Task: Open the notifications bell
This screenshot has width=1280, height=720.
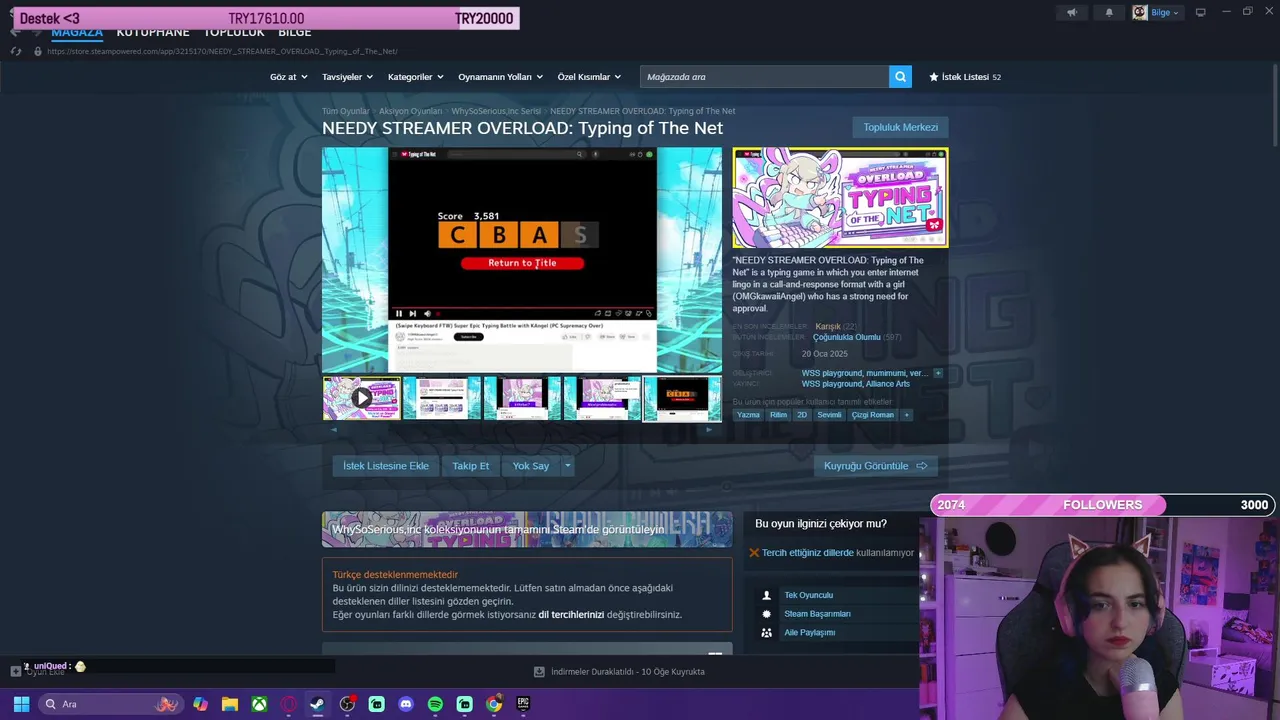Action: click(x=1109, y=13)
